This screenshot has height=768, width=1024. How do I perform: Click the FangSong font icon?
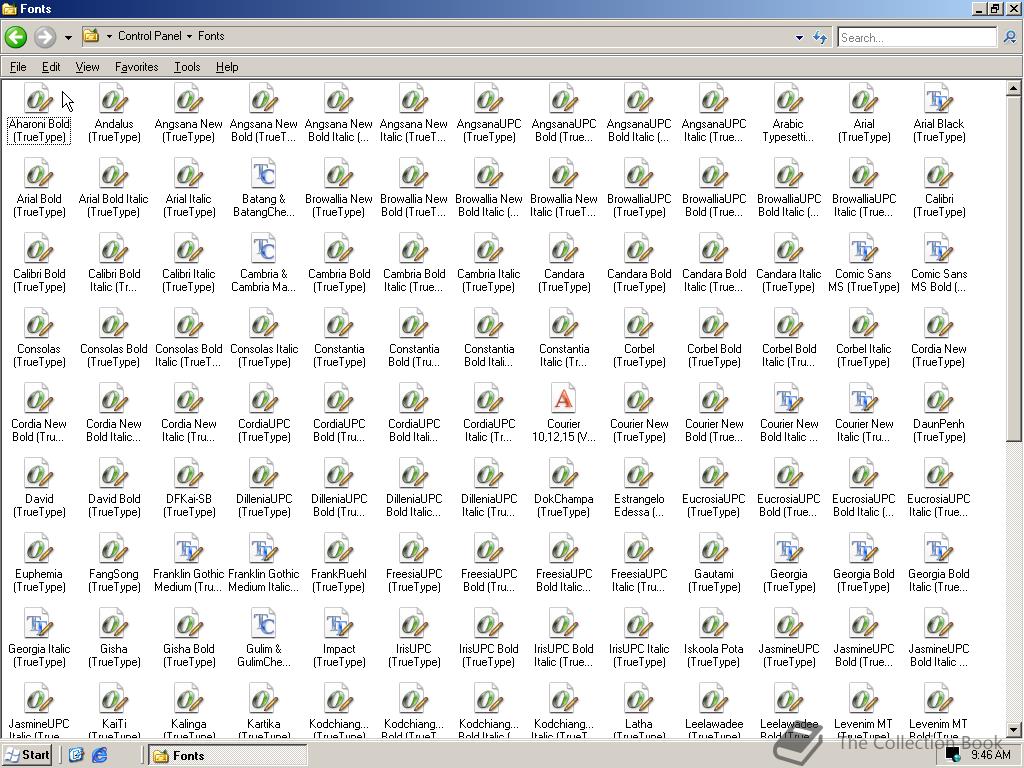tap(114, 550)
